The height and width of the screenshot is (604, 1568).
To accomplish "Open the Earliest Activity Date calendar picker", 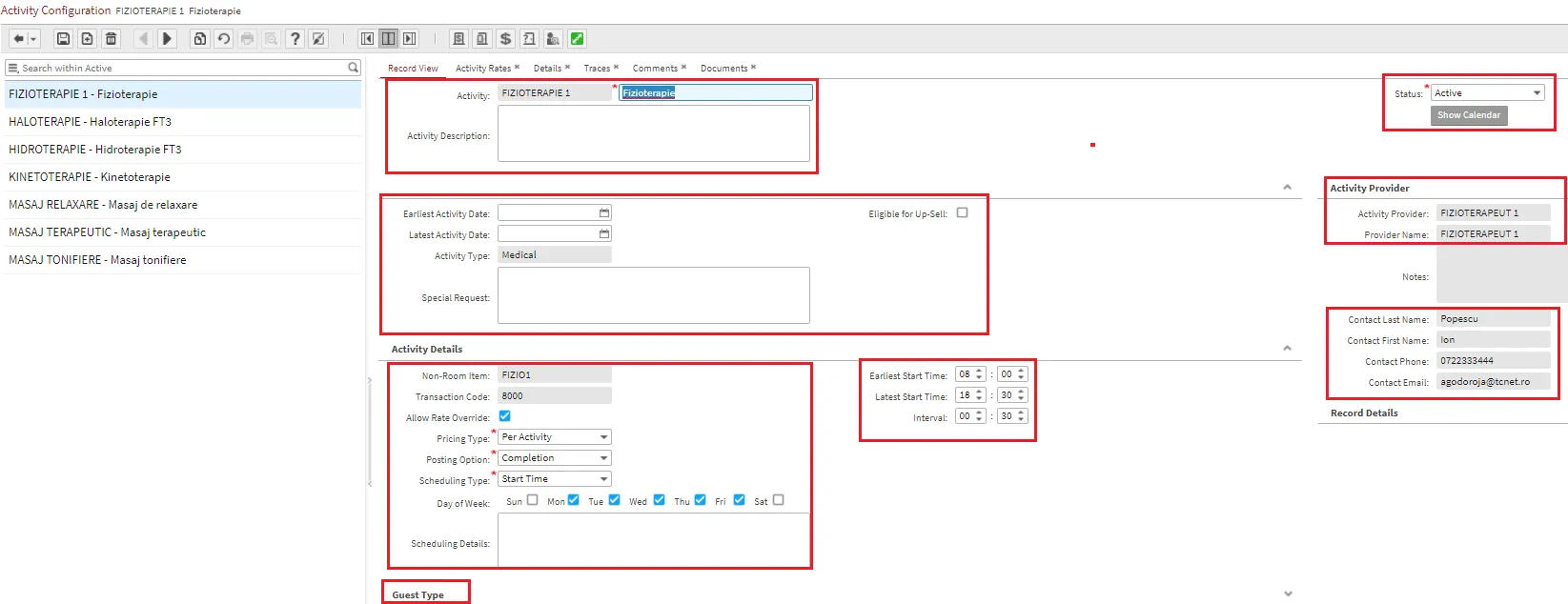I will click(x=604, y=213).
